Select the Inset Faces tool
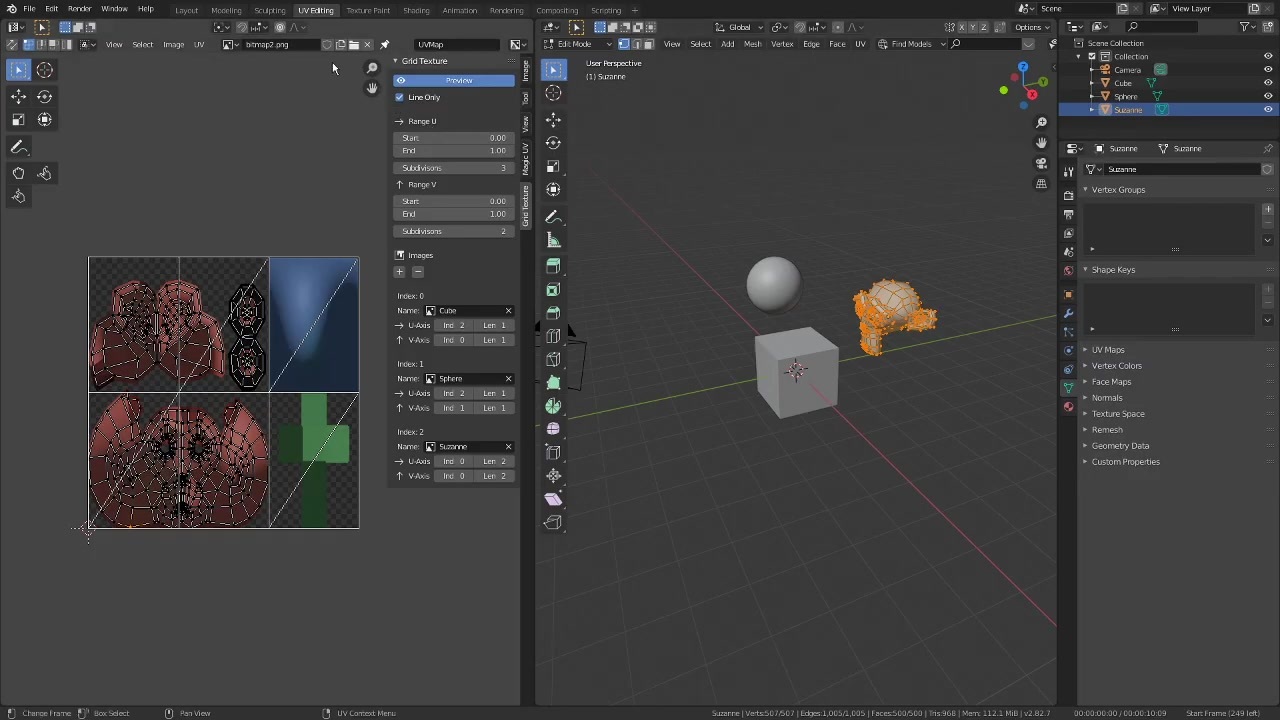 point(553,290)
